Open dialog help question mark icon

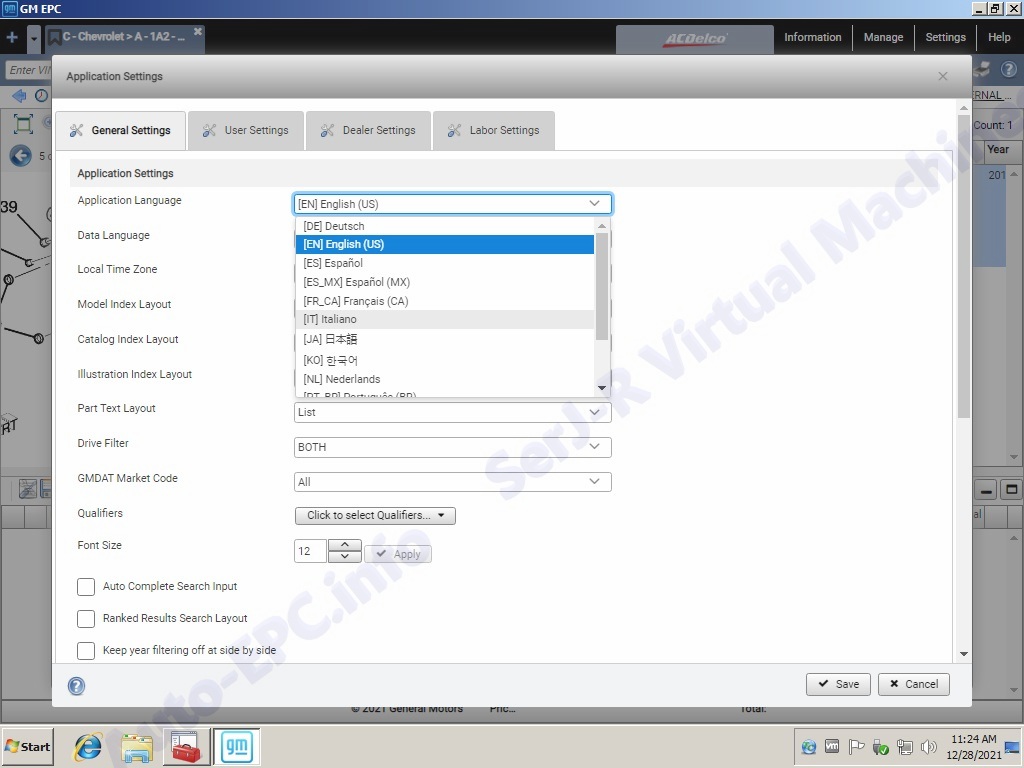click(x=76, y=686)
